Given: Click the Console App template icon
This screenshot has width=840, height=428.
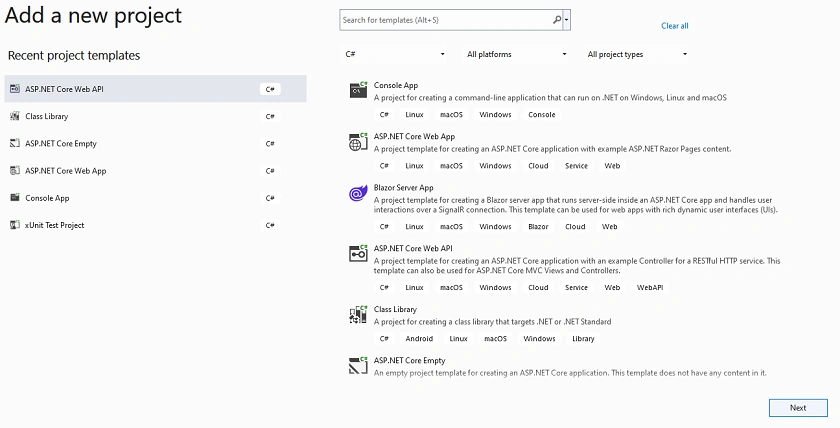Looking at the screenshot, I should tap(358, 90).
